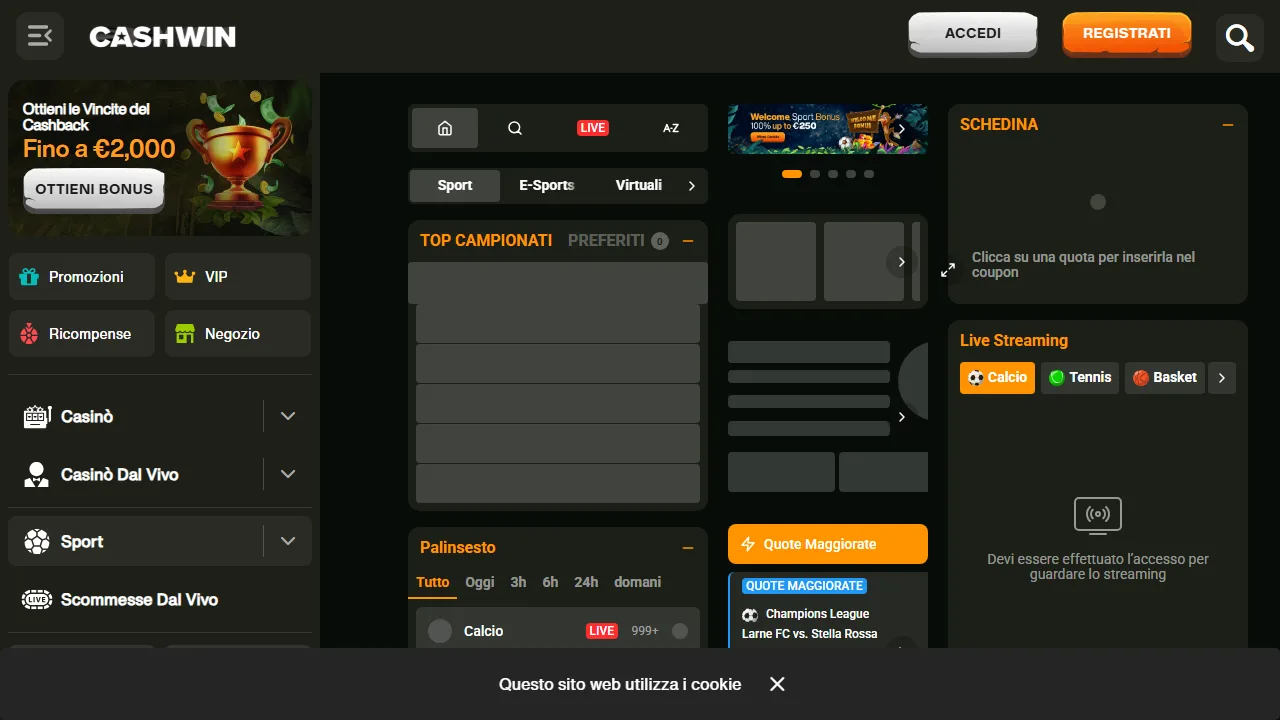1280x720 pixels.
Task: Open the Cashback trophy promo banner
Action: 160,158
